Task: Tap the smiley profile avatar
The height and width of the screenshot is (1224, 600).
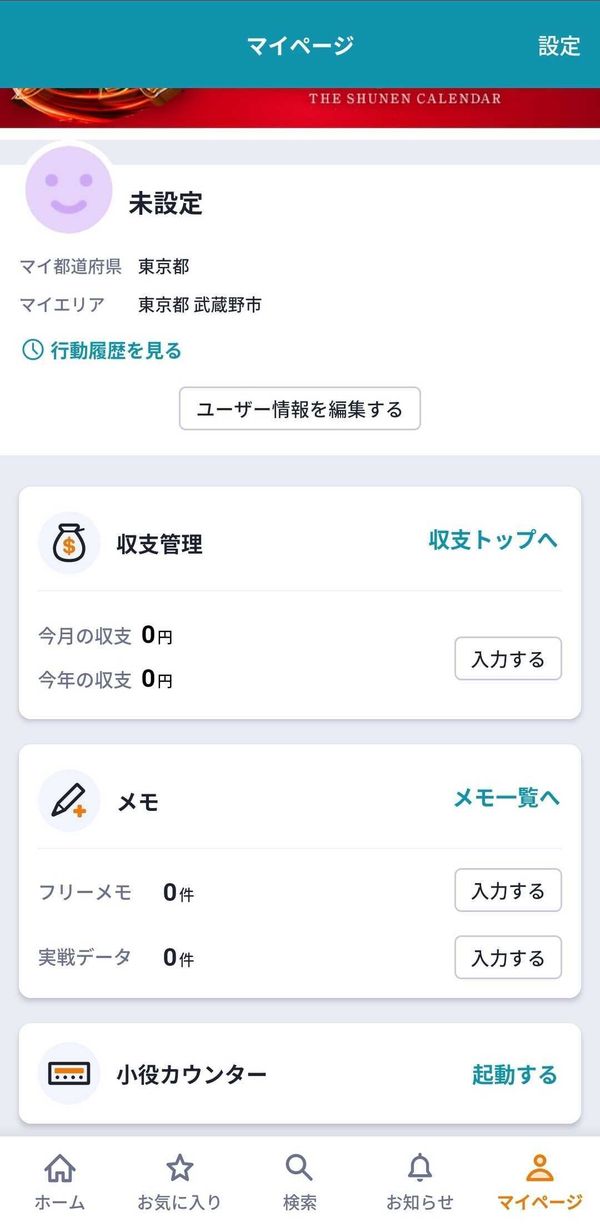Action: pos(70,188)
